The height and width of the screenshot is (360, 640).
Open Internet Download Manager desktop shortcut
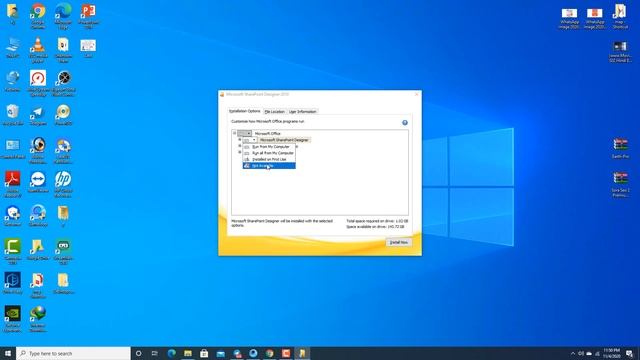(x=38, y=319)
